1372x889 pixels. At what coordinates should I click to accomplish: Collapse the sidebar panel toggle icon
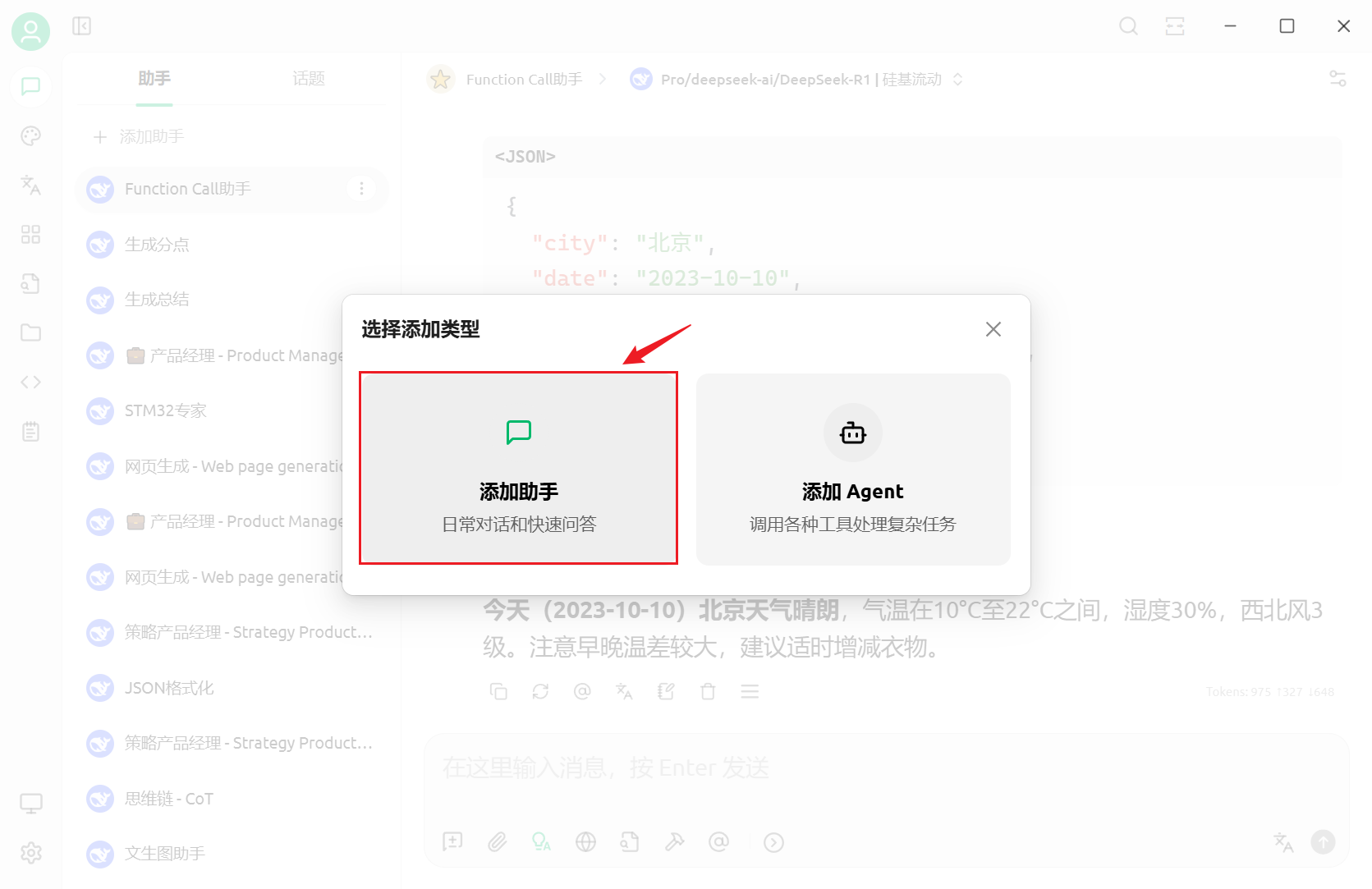click(81, 26)
